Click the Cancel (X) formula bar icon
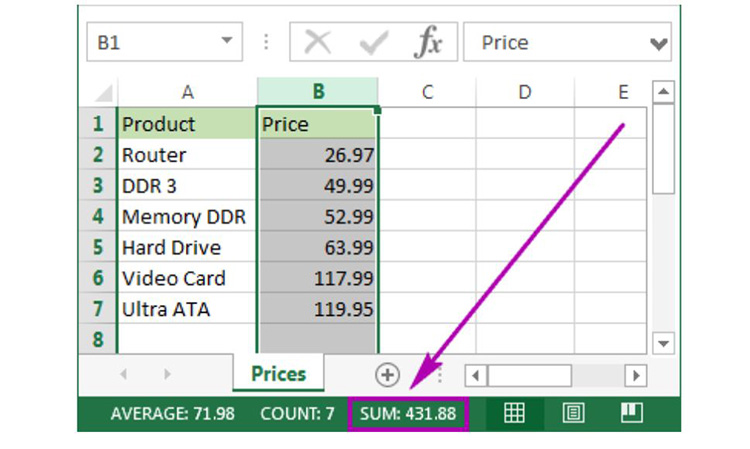This screenshot has width=750, height=449. click(x=318, y=42)
